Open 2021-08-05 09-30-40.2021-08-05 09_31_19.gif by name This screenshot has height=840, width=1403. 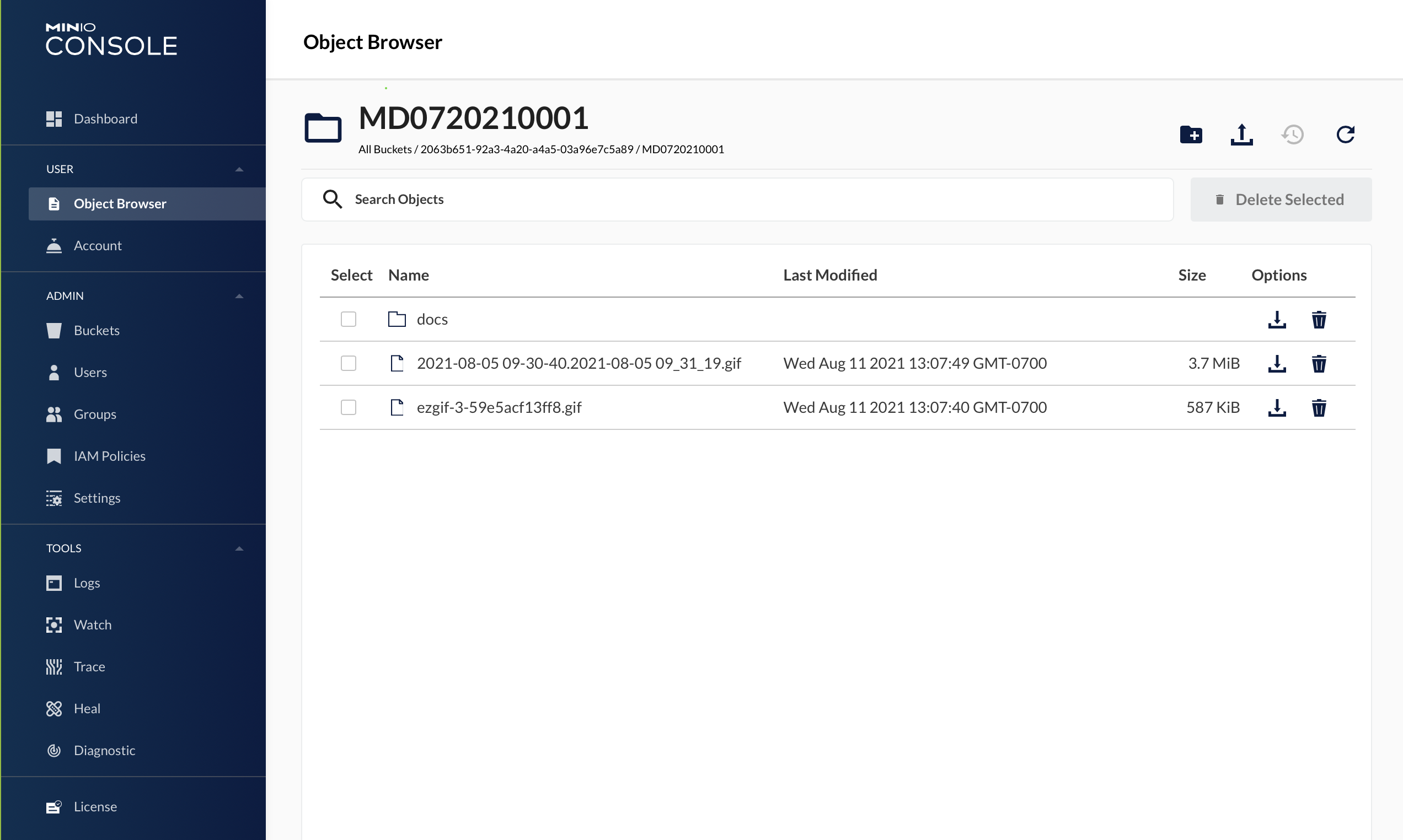coord(579,363)
